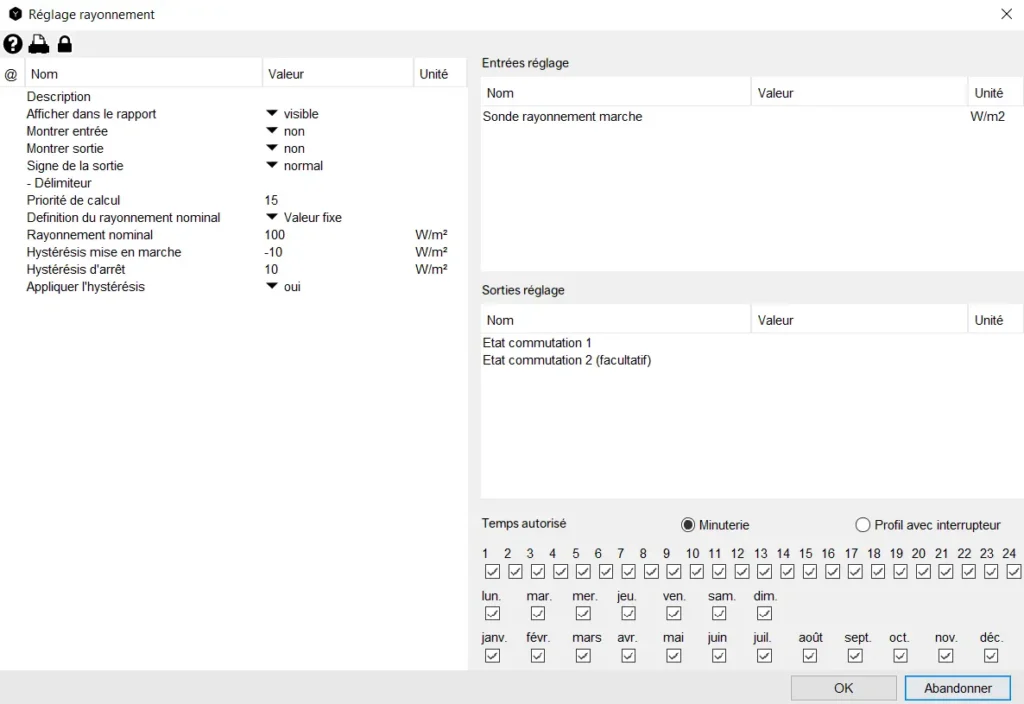Screen dimensions: 1024x704
Task: Open Signe de la sortie dropdown
Action: (x=271, y=166)
